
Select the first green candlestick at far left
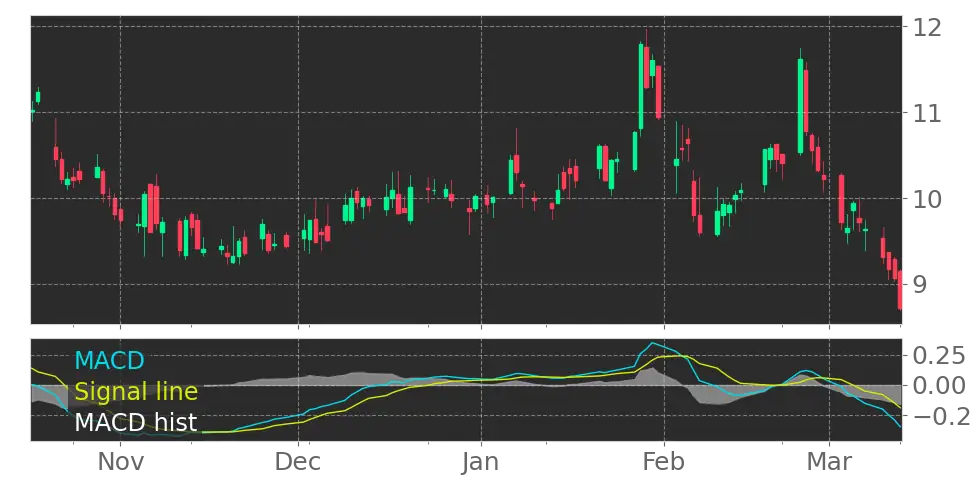point(38,97)
